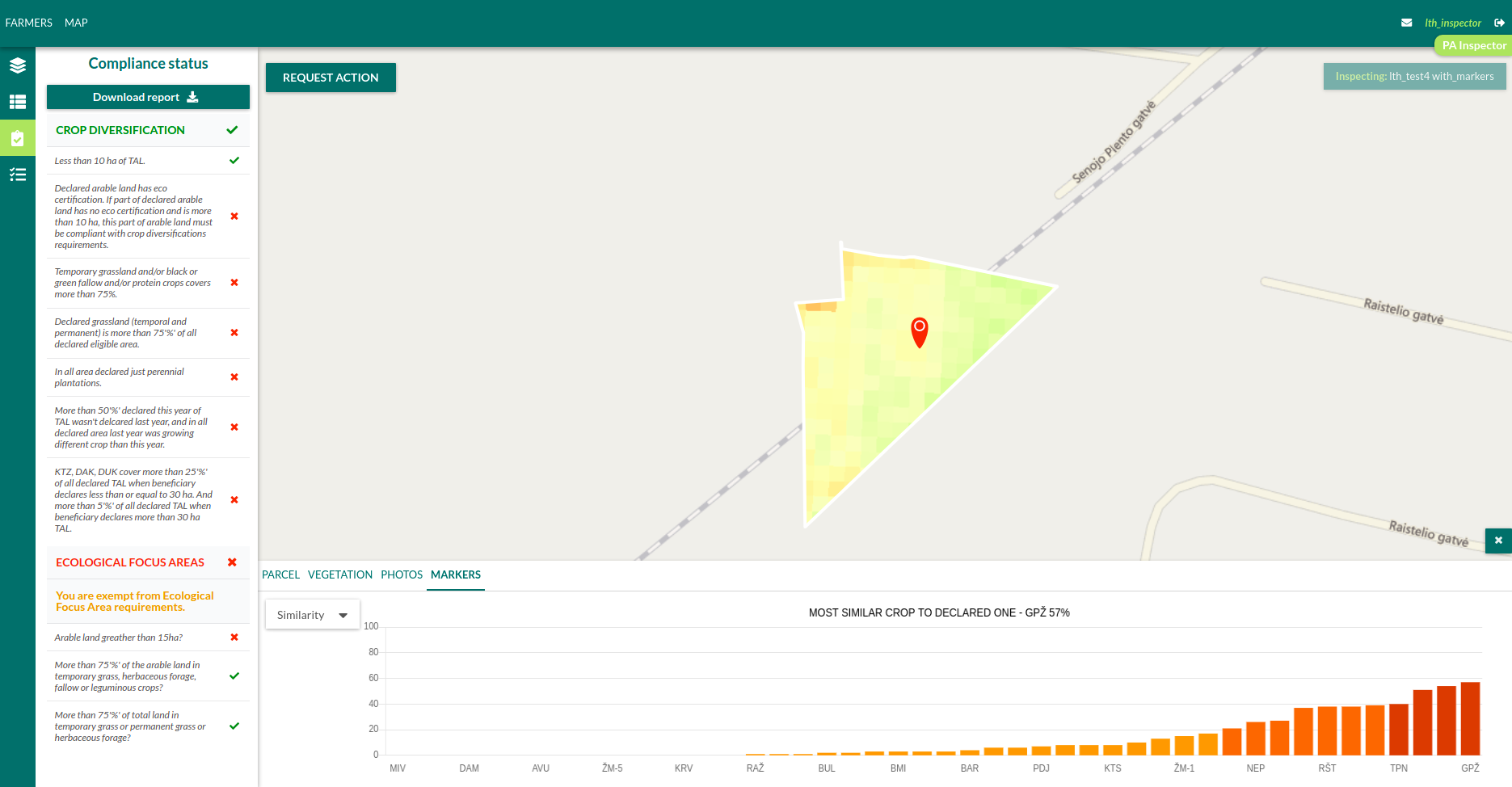The width and height of the screenshot is (1512, 787).
Task: Open the messages envelope icon
Action: [1406, 23]
